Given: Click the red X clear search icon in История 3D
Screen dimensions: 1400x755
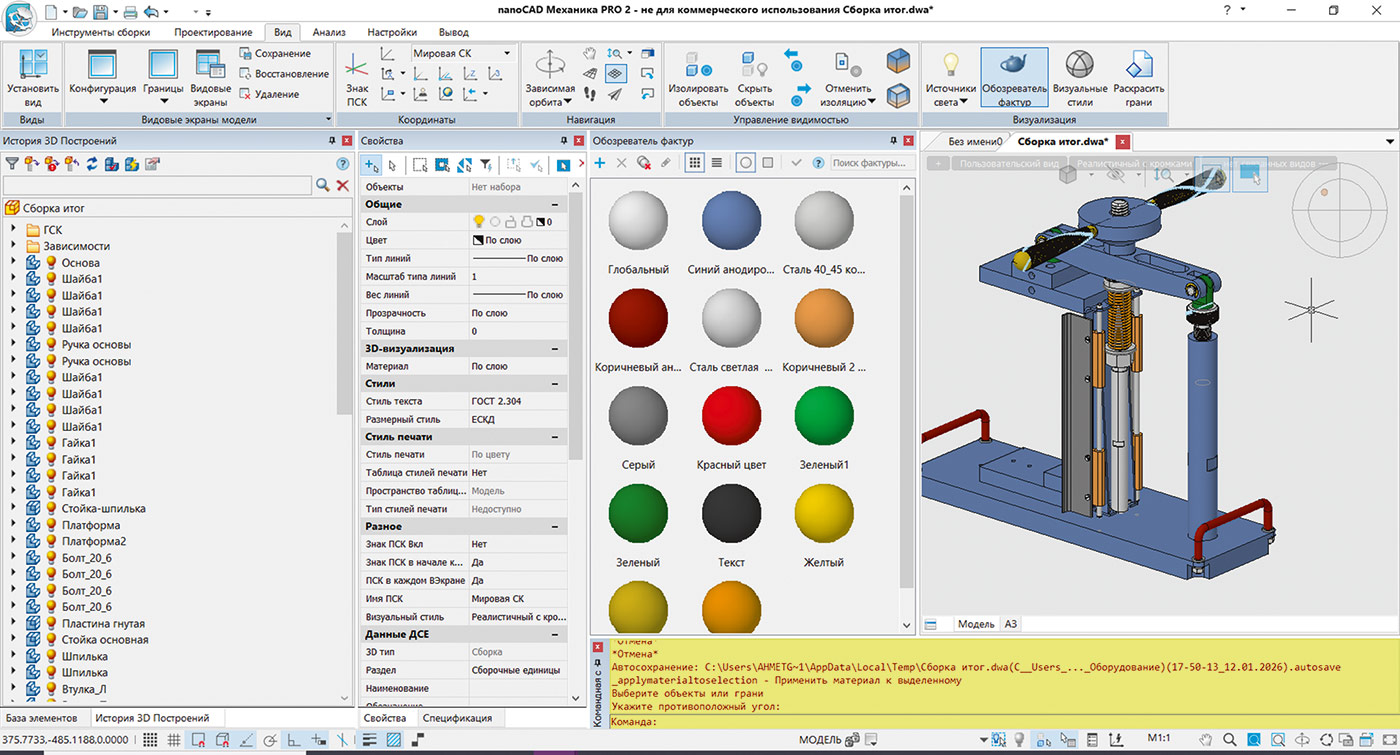Looking at the screenshot, I should pos(342,185).
